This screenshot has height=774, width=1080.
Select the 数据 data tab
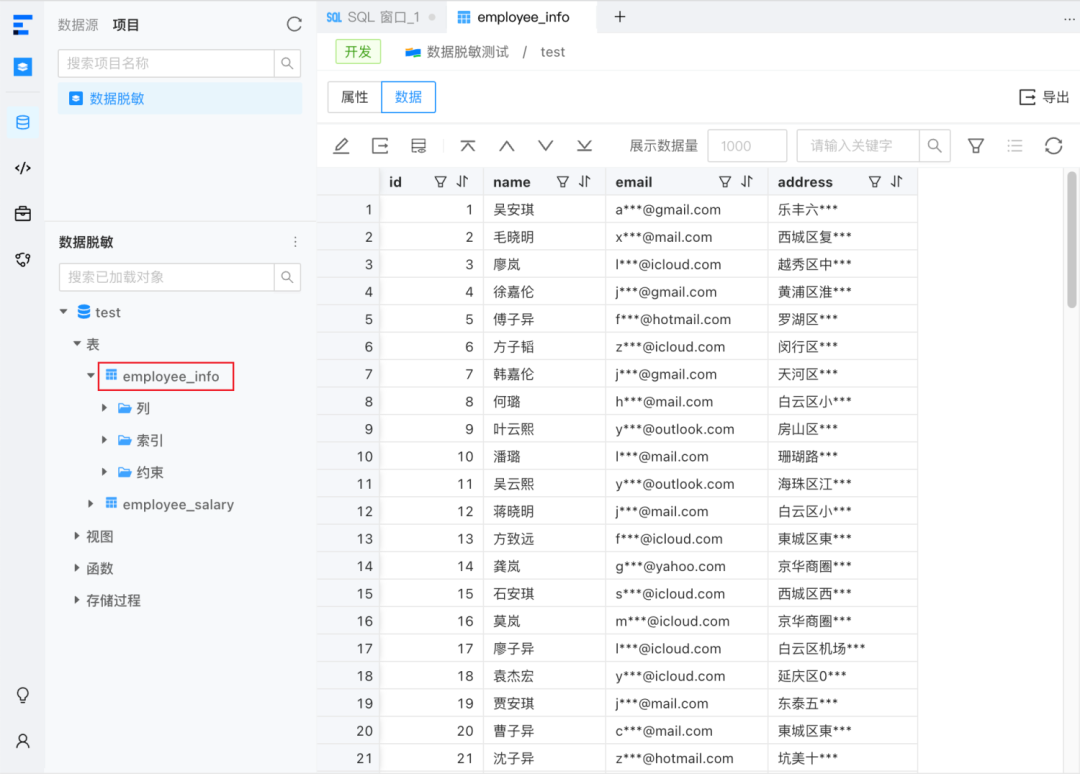408,97
